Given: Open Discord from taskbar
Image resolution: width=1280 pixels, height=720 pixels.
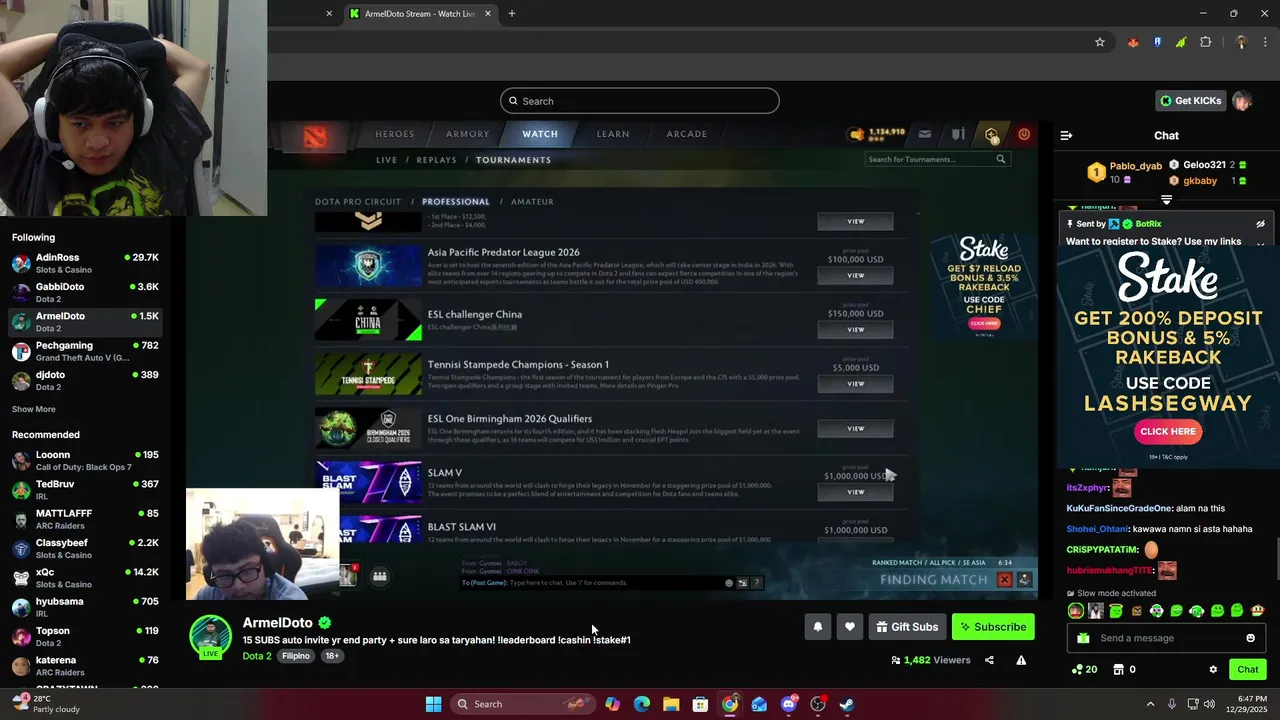Looking at the screenshot, I should [789, 704].
